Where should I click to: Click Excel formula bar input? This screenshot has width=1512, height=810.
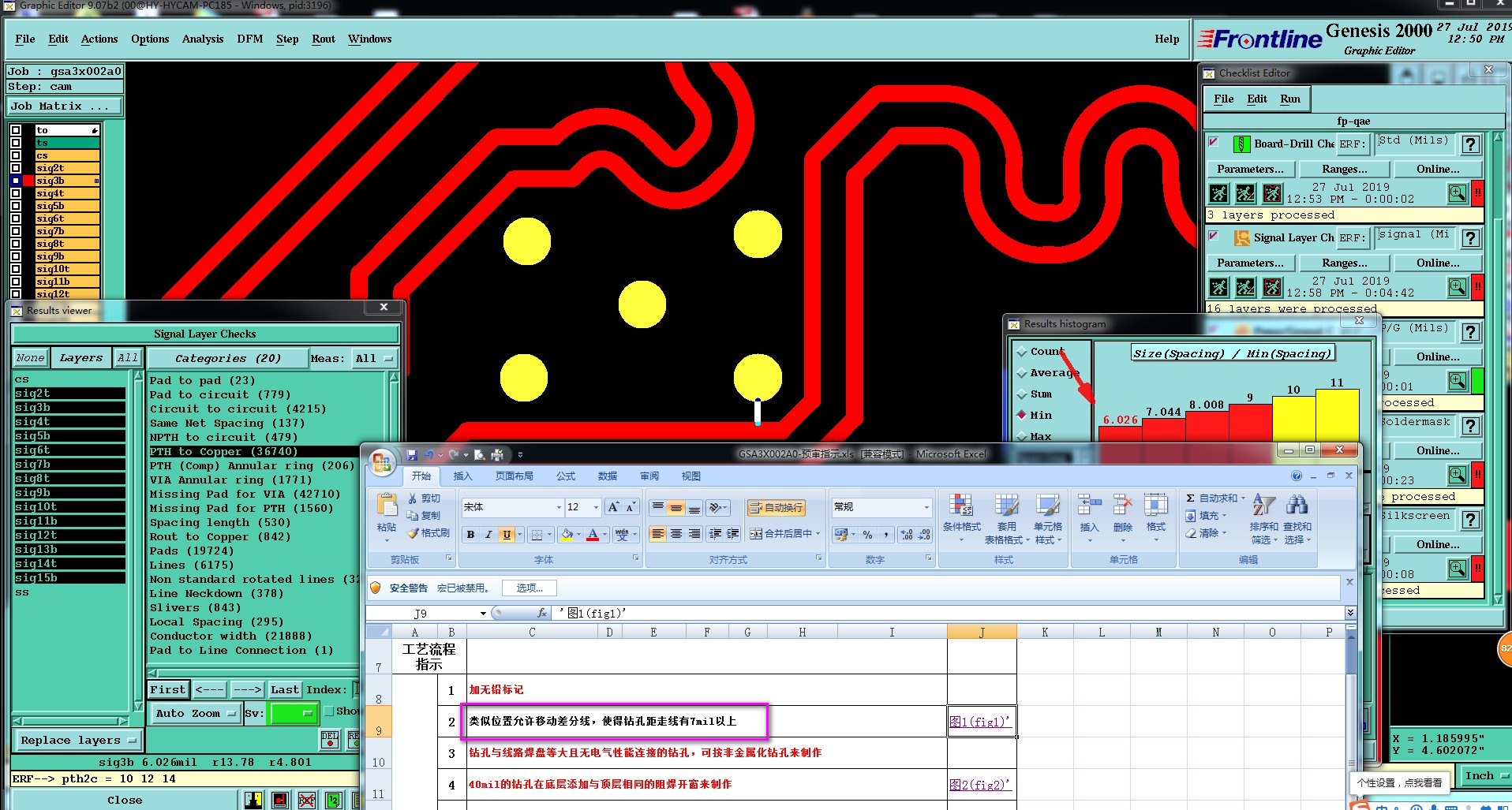coord(949,613)
